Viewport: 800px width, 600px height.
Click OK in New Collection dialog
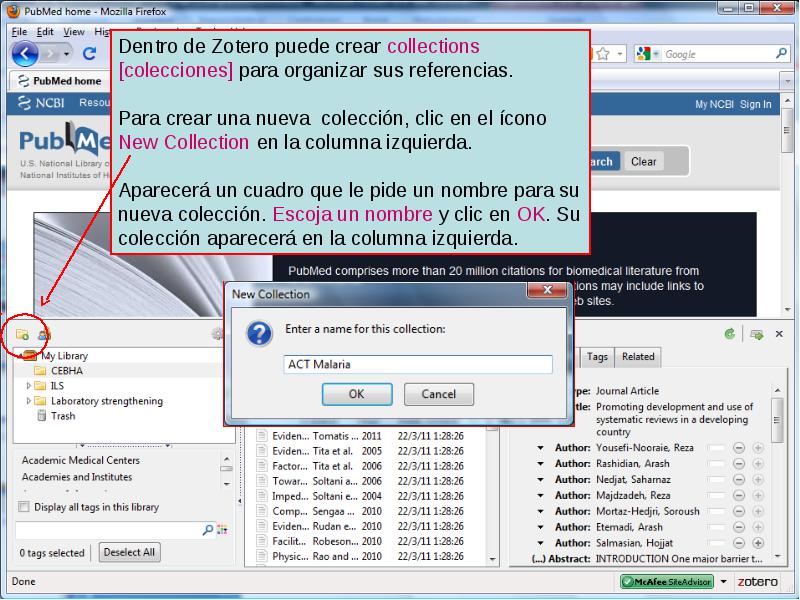pyautogui.click(x=357, y=394)
